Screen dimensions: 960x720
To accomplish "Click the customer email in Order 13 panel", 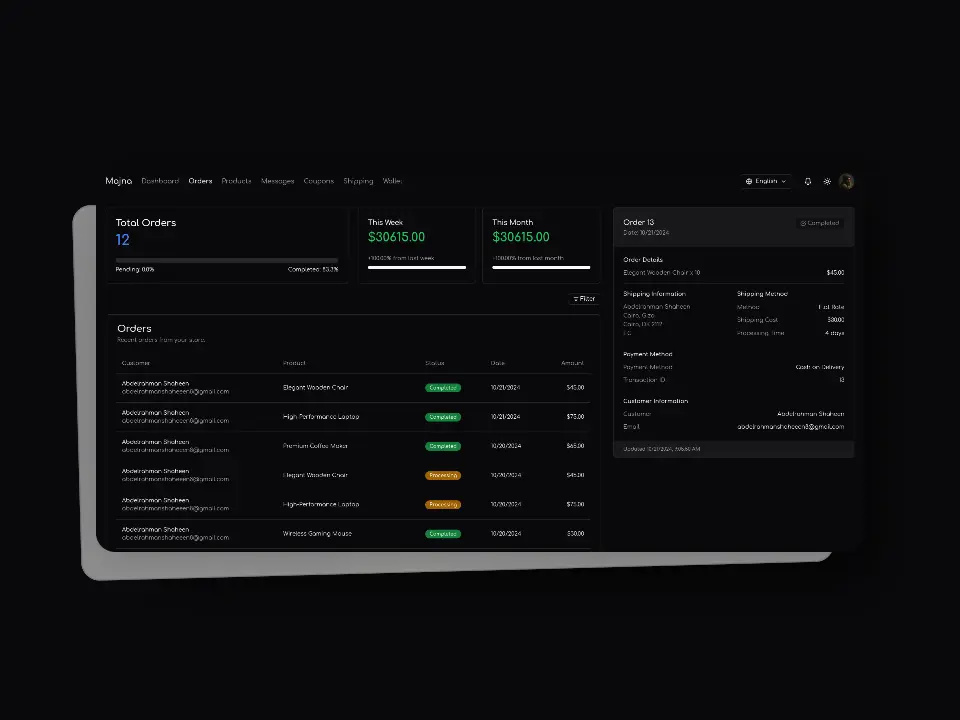I will (x=790, y=427).
